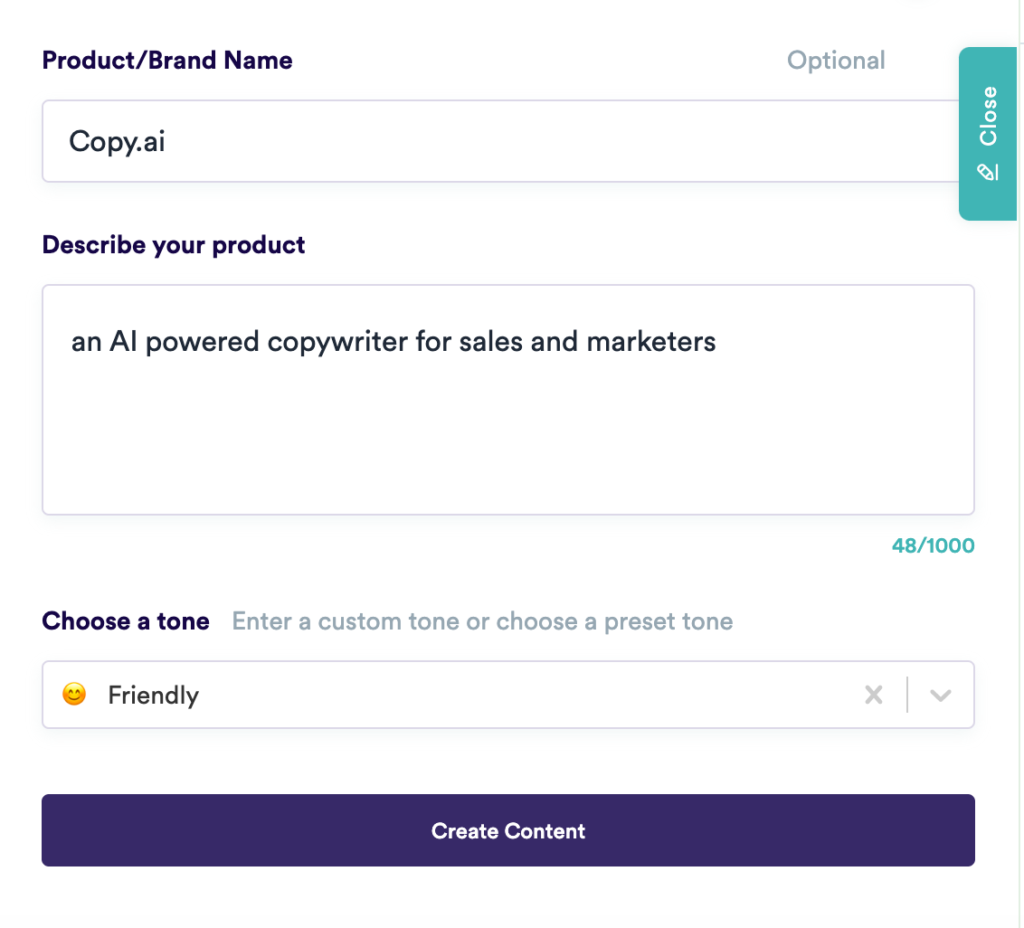The image size is (1024, 928).
Task: Select the Friendly tone chip
Action: [153, 694]
